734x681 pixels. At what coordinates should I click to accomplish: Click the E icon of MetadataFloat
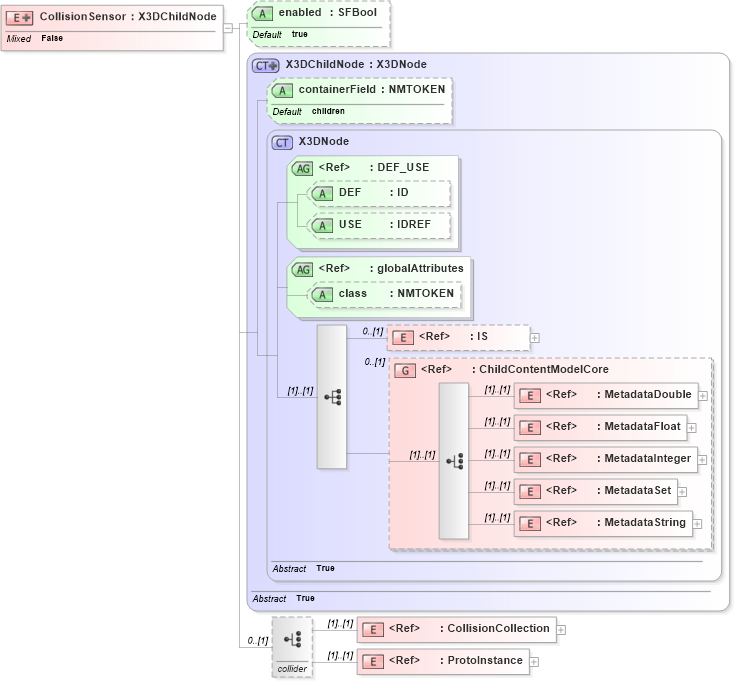(530, 428)
